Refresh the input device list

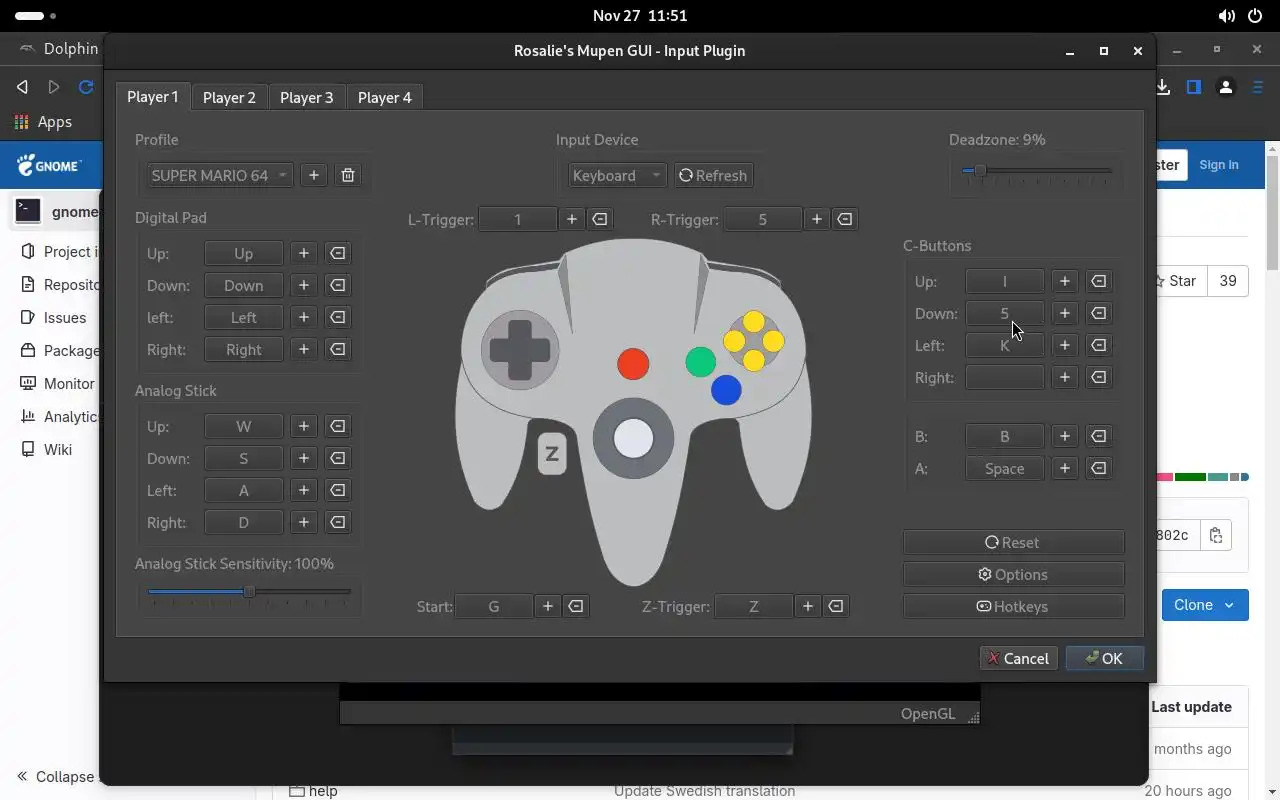pyautogui.click(x=713, y=175)
